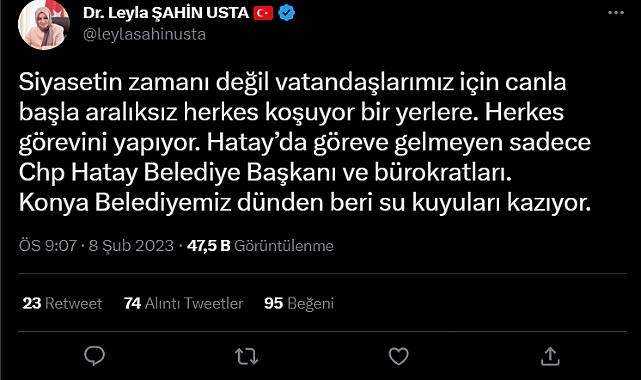
Task: Click the ÖS 9:07 timestamp
Action: (48, 246)
